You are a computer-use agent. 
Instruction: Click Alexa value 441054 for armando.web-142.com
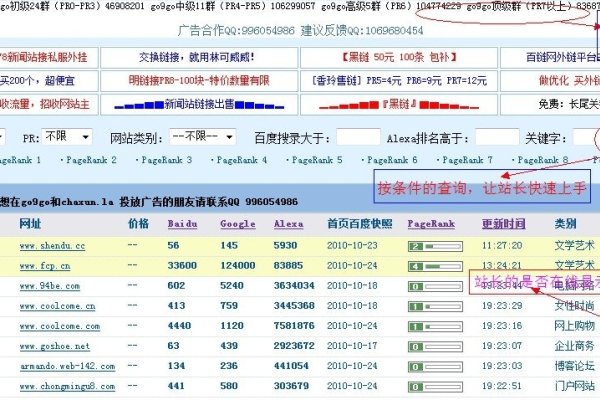(291, 366)
